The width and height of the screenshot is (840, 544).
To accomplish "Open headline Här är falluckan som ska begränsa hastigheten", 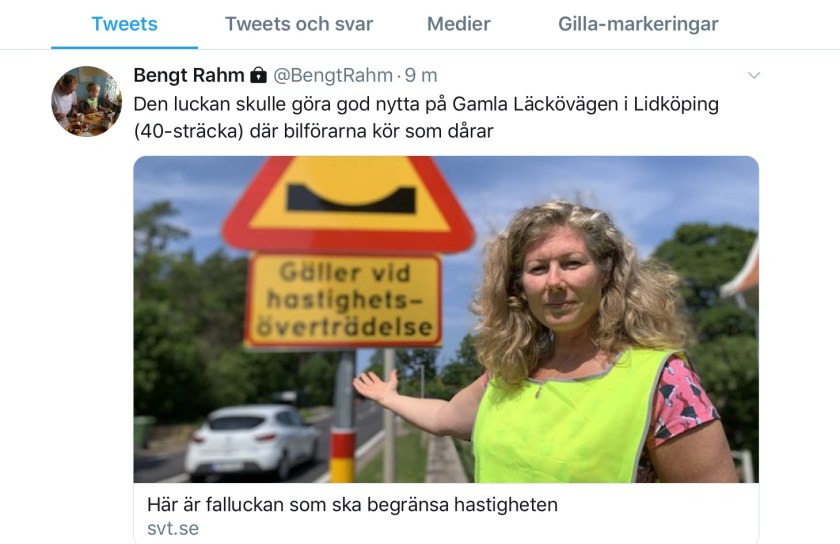I will pos(352,505).
